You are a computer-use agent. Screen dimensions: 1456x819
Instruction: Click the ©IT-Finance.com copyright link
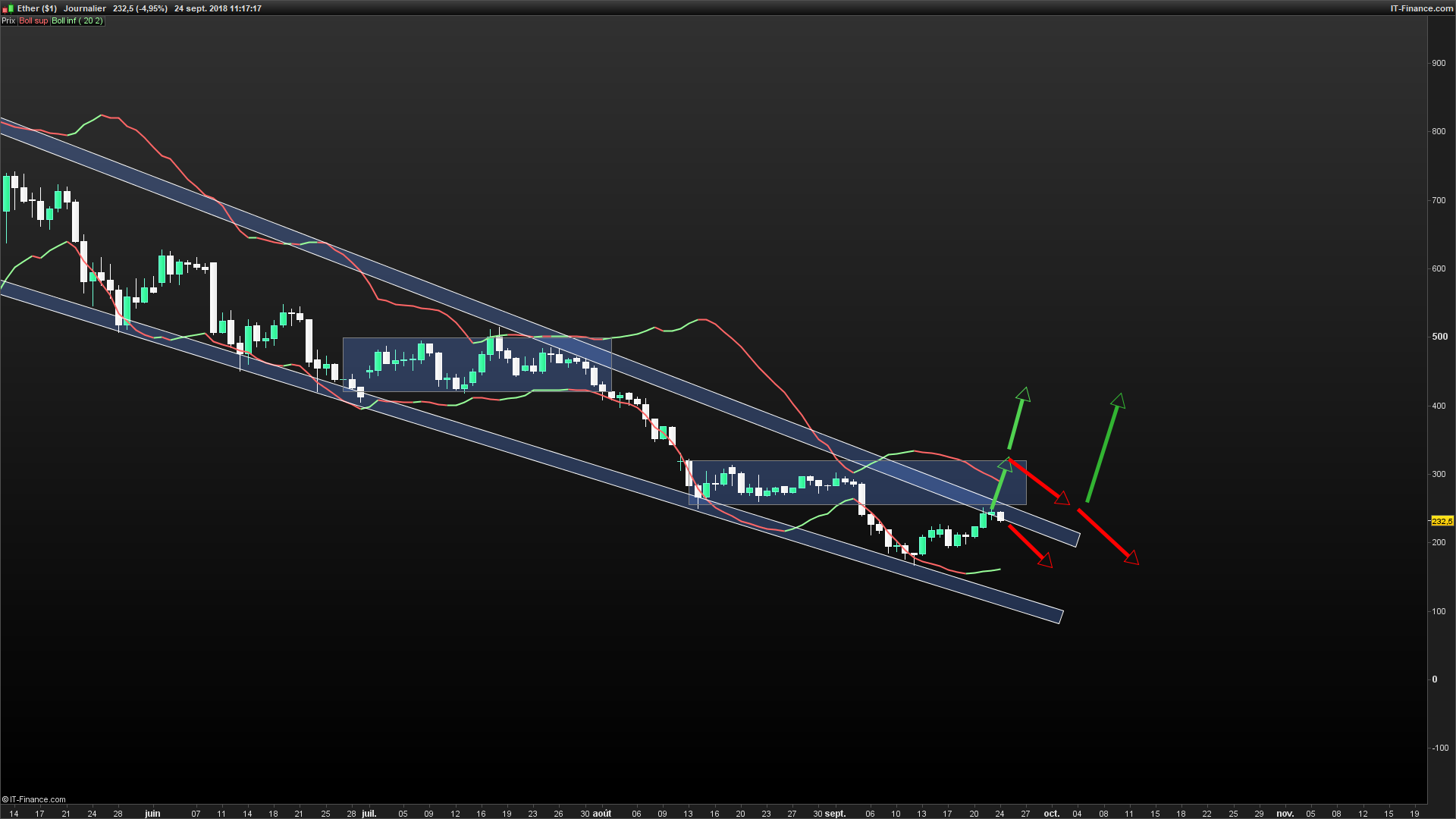tap(34, 799)
